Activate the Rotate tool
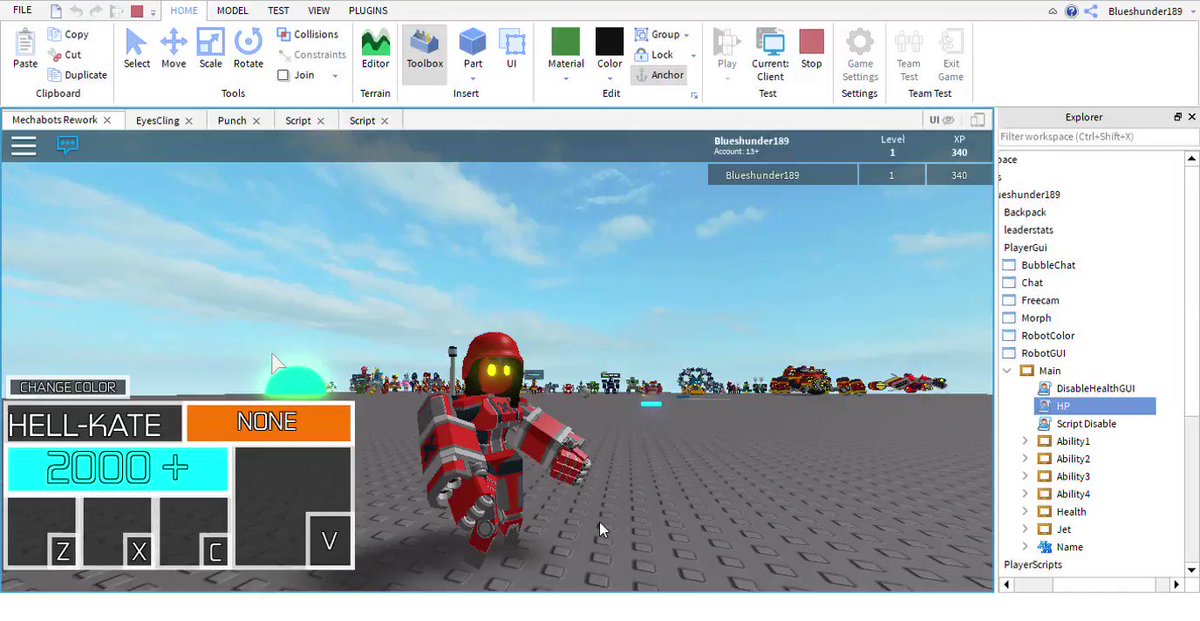The height and width of the screenshot is (621, 1200). coord(248,49)
